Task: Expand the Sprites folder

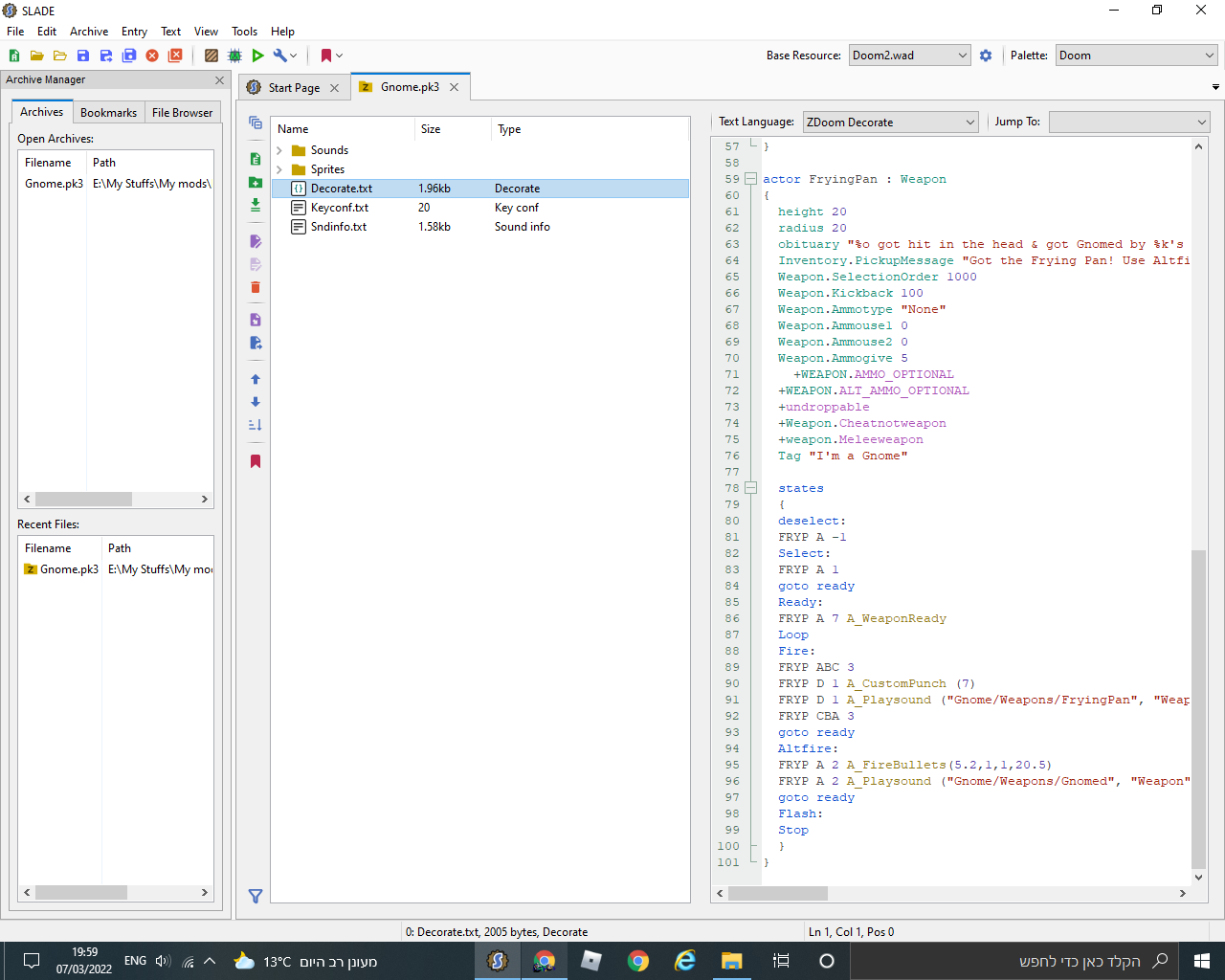Action: pos(279,169)
